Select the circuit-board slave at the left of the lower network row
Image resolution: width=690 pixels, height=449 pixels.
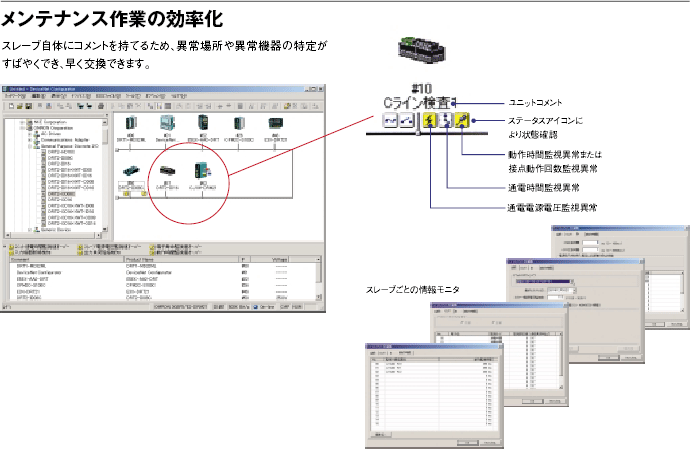tap(131, 171)
